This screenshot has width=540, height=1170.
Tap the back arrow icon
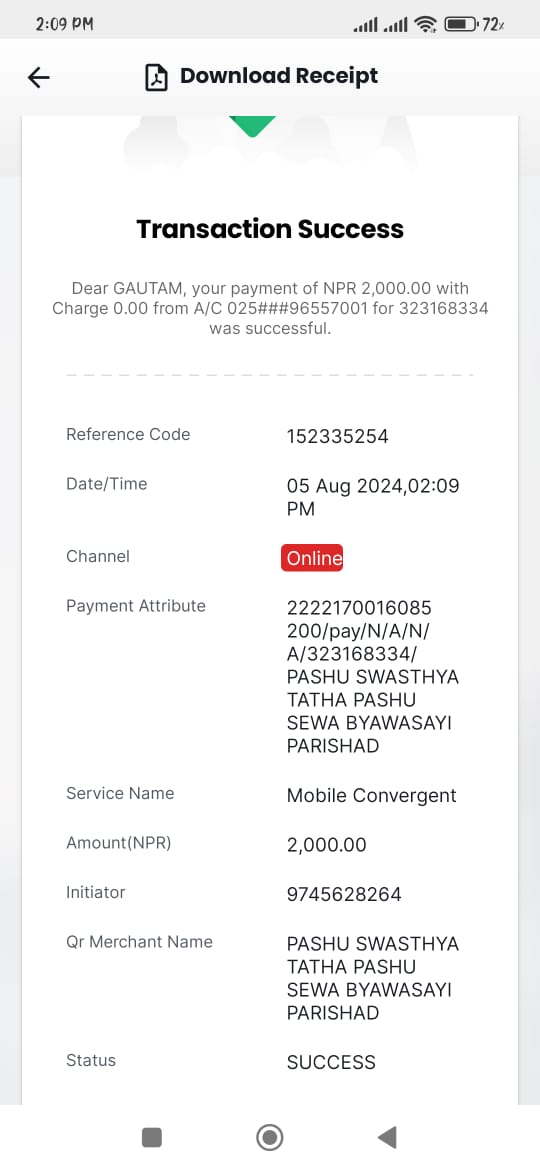[39, 77]
